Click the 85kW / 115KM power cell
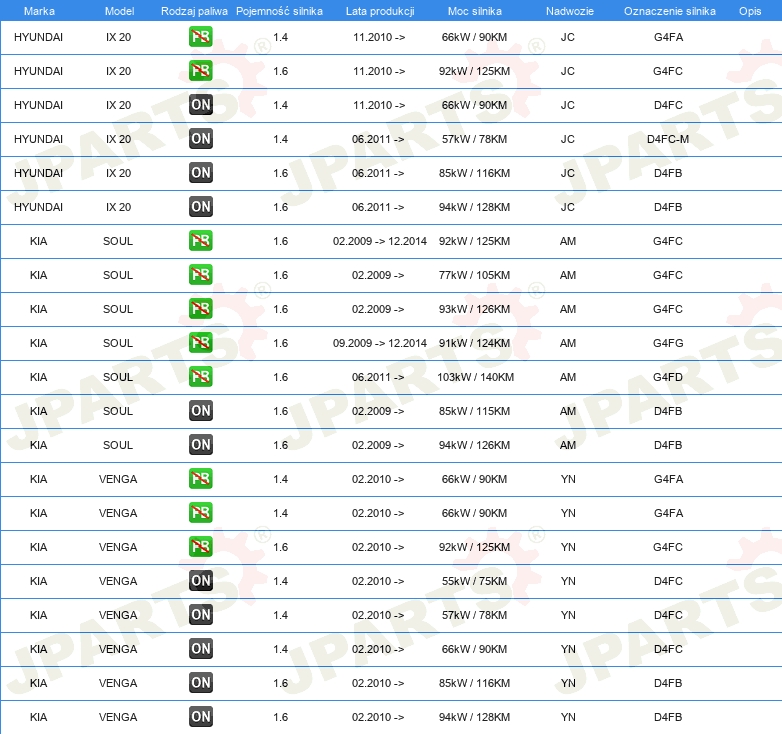The image size is (782, 734). click(x=474, y=411)
